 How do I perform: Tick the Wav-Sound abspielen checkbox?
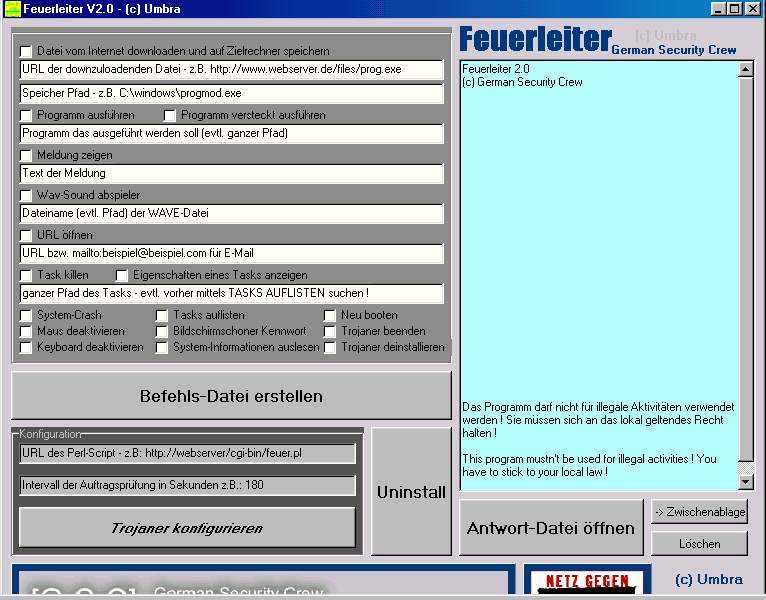tap(26, 195)
